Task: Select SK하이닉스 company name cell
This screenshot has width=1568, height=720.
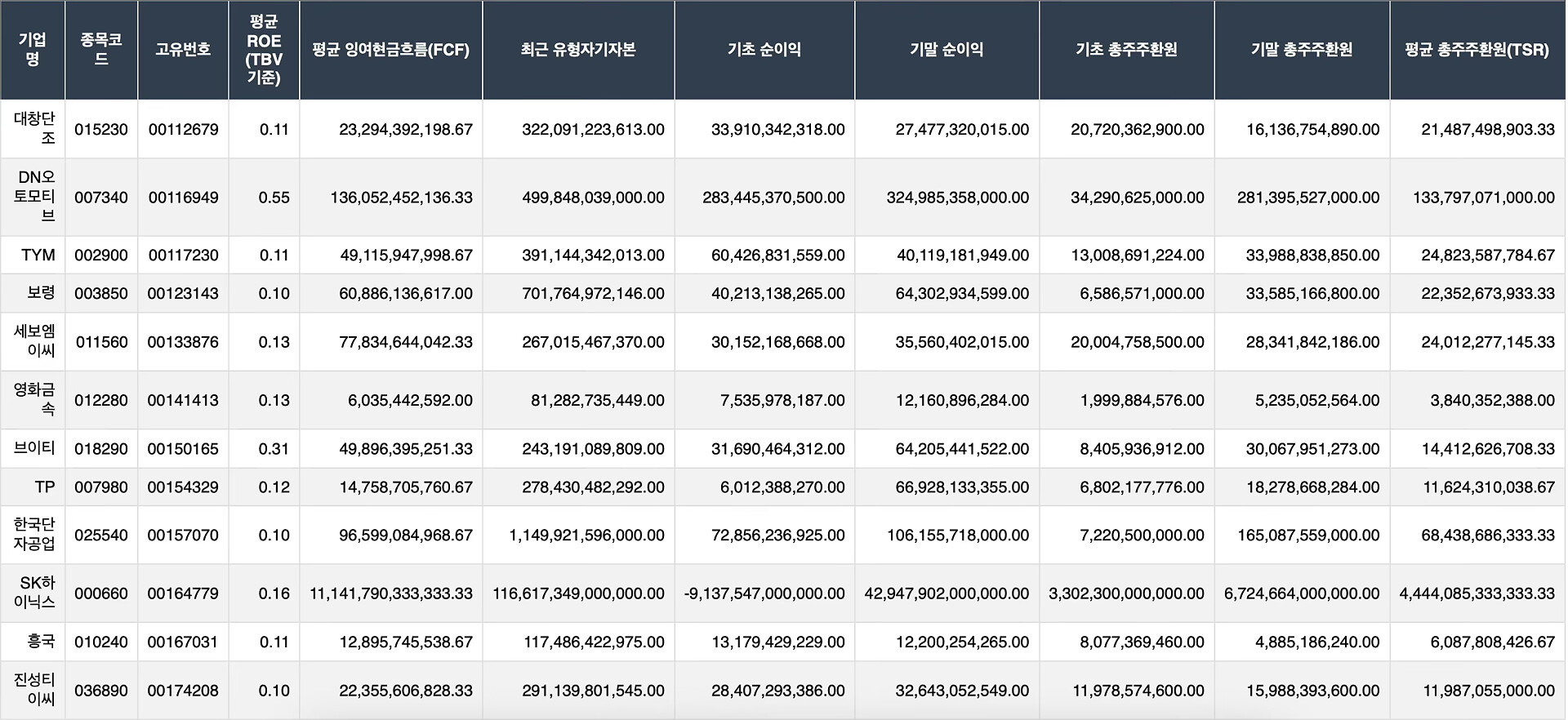Action: 37,593
